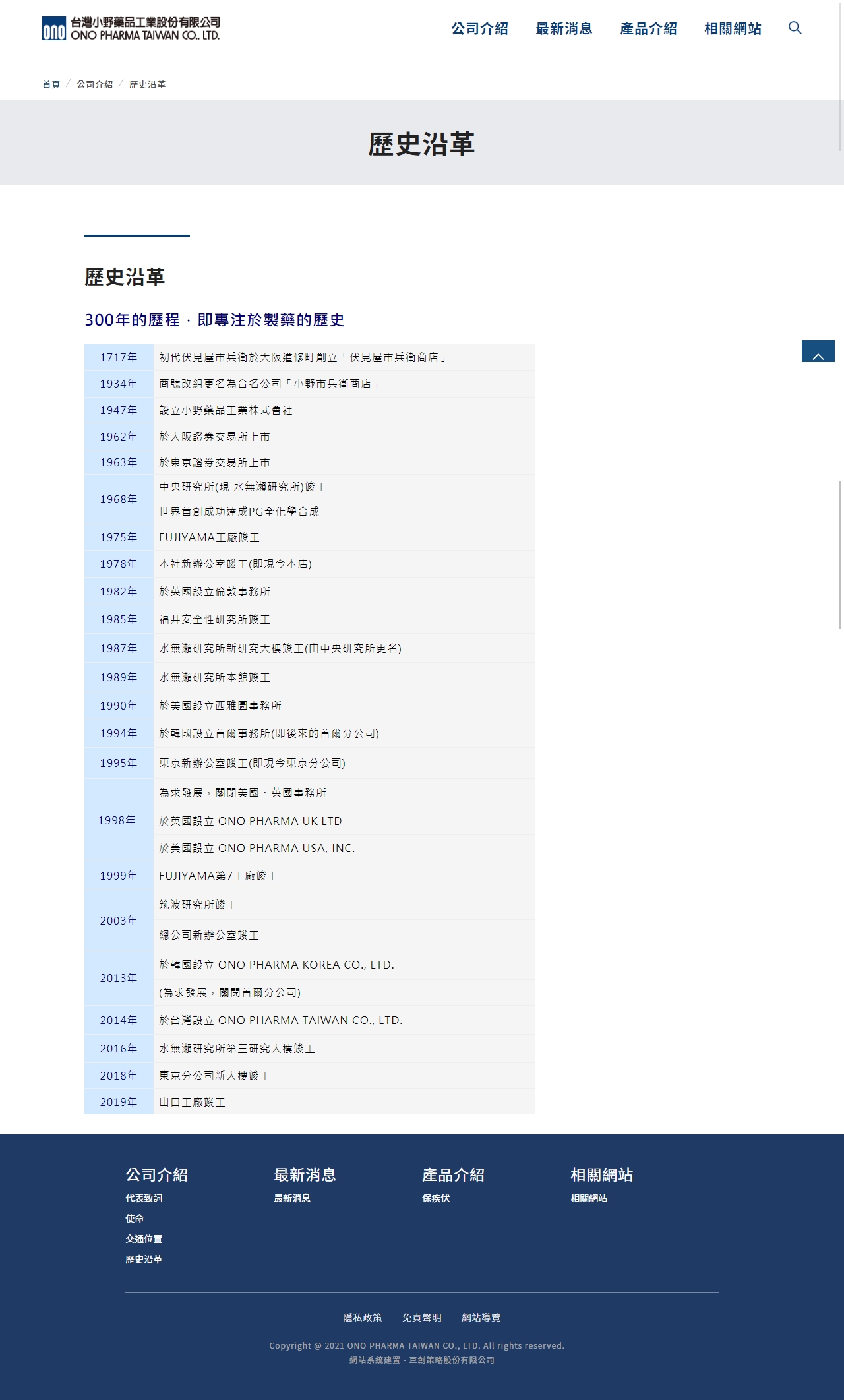
Task: Click text 於英國設立倫敦事務所
Action: click(x=214, y=592)
